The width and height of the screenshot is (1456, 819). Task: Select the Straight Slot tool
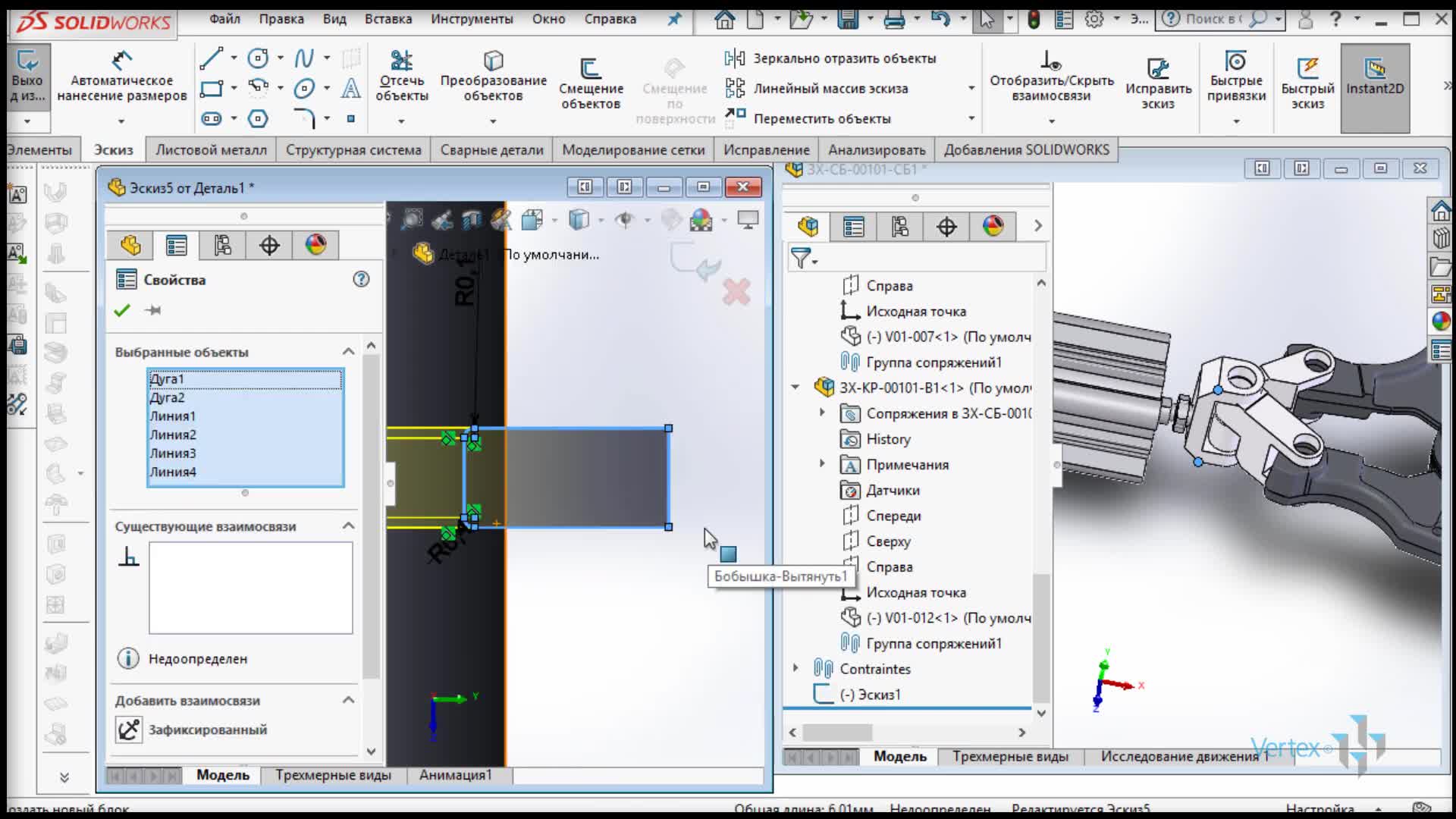212,118
